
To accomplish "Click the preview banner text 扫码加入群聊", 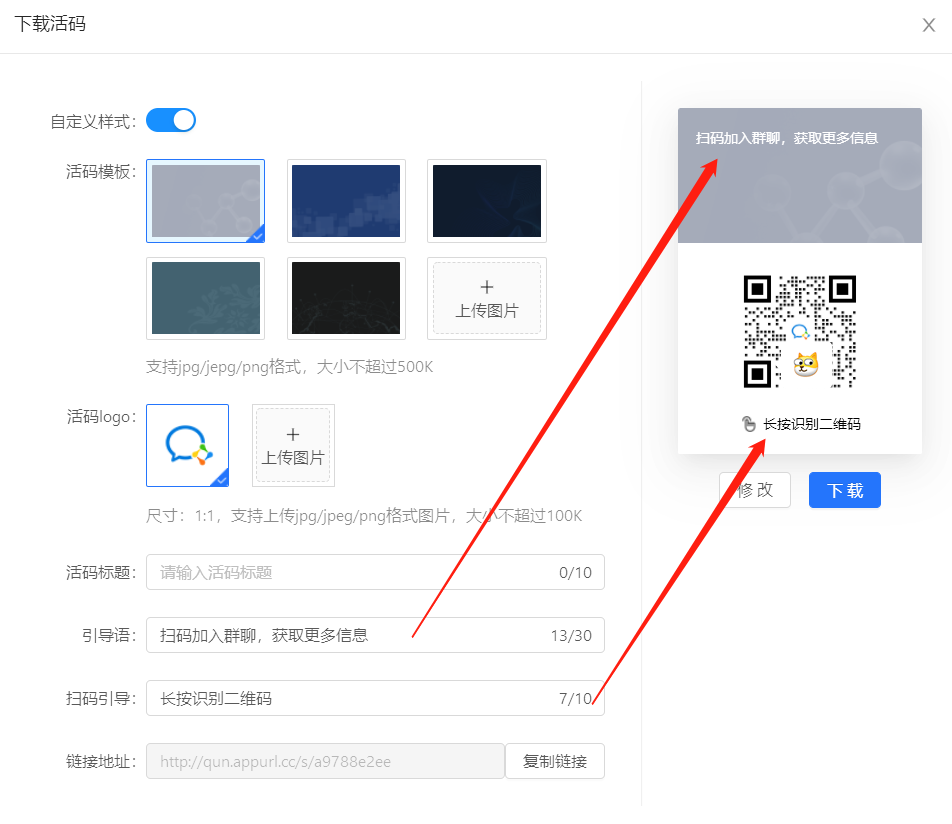I will 787,138.
